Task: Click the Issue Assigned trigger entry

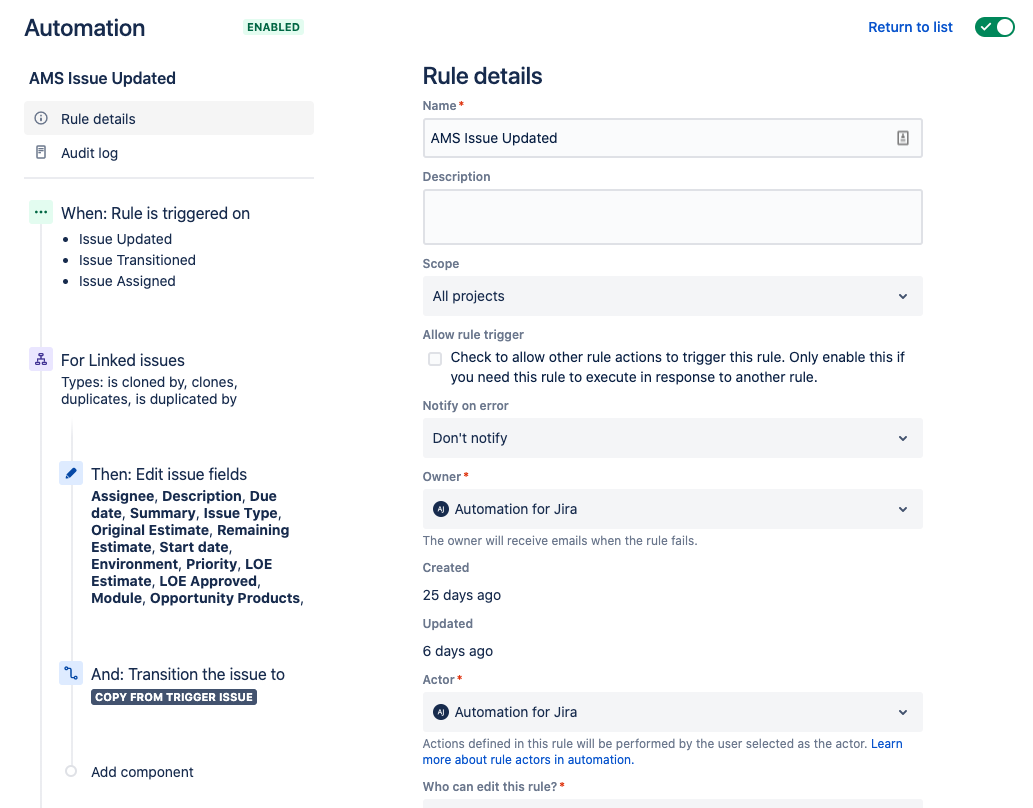Action: pos(127,281)
